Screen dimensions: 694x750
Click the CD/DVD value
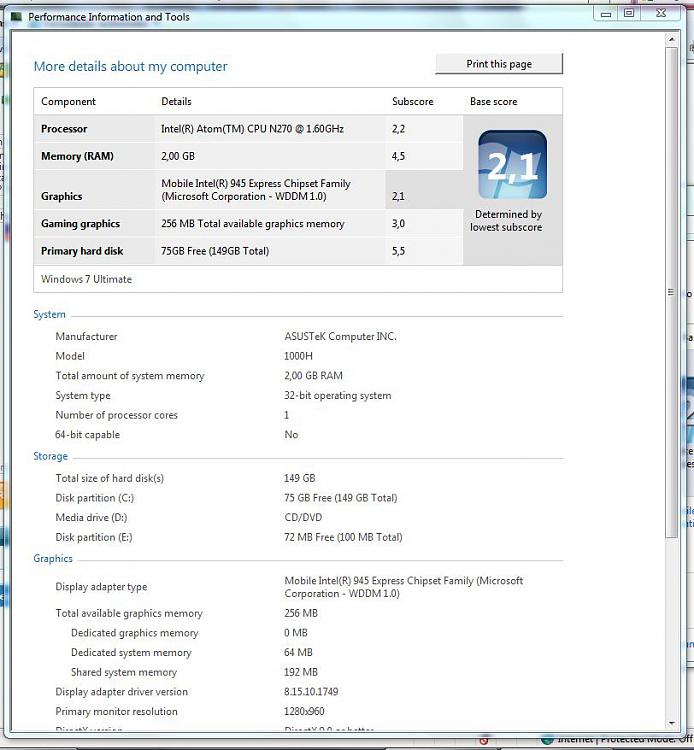click(x=303, y=518)
